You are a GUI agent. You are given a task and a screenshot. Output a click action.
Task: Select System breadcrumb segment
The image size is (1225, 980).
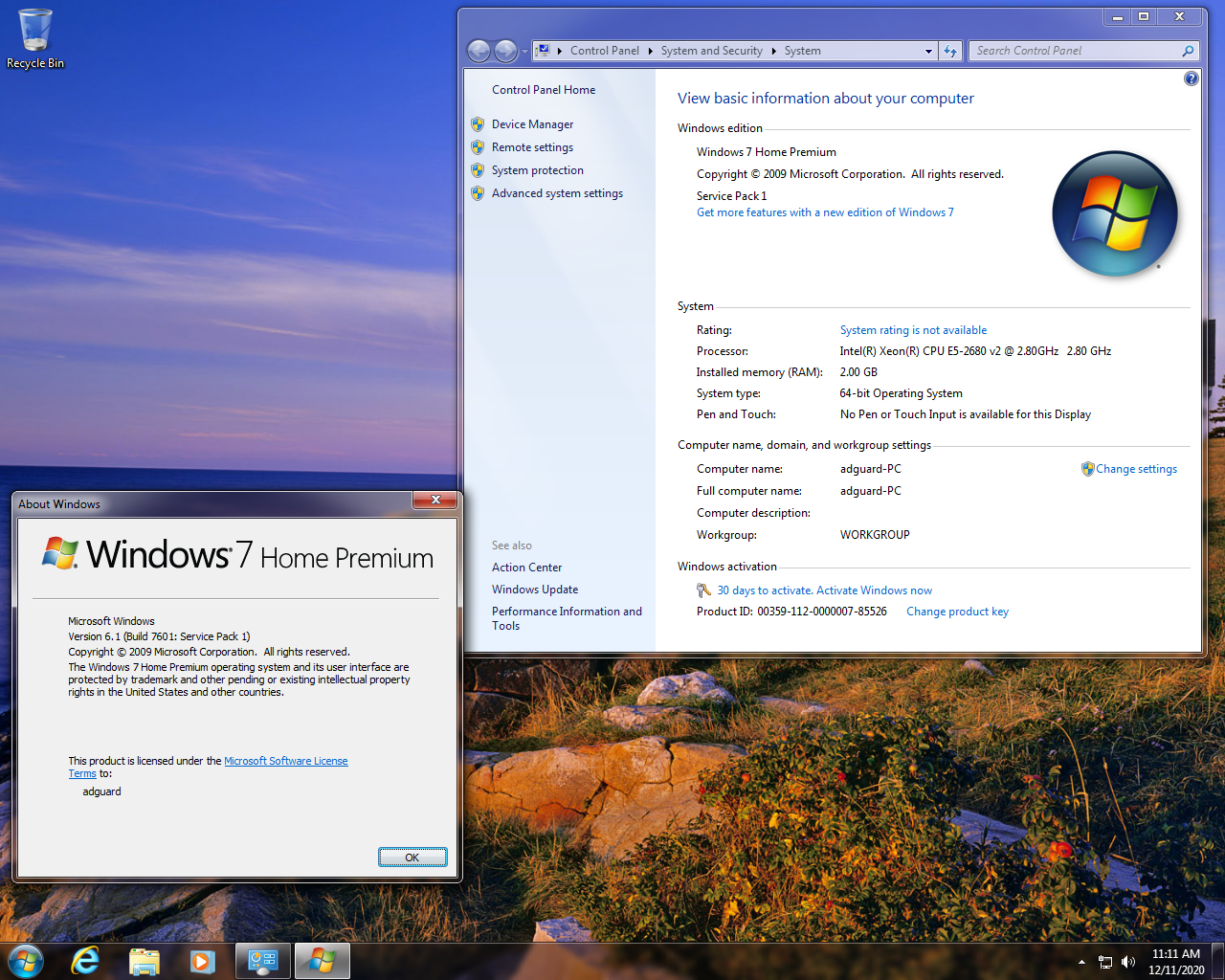coord(802,51)
